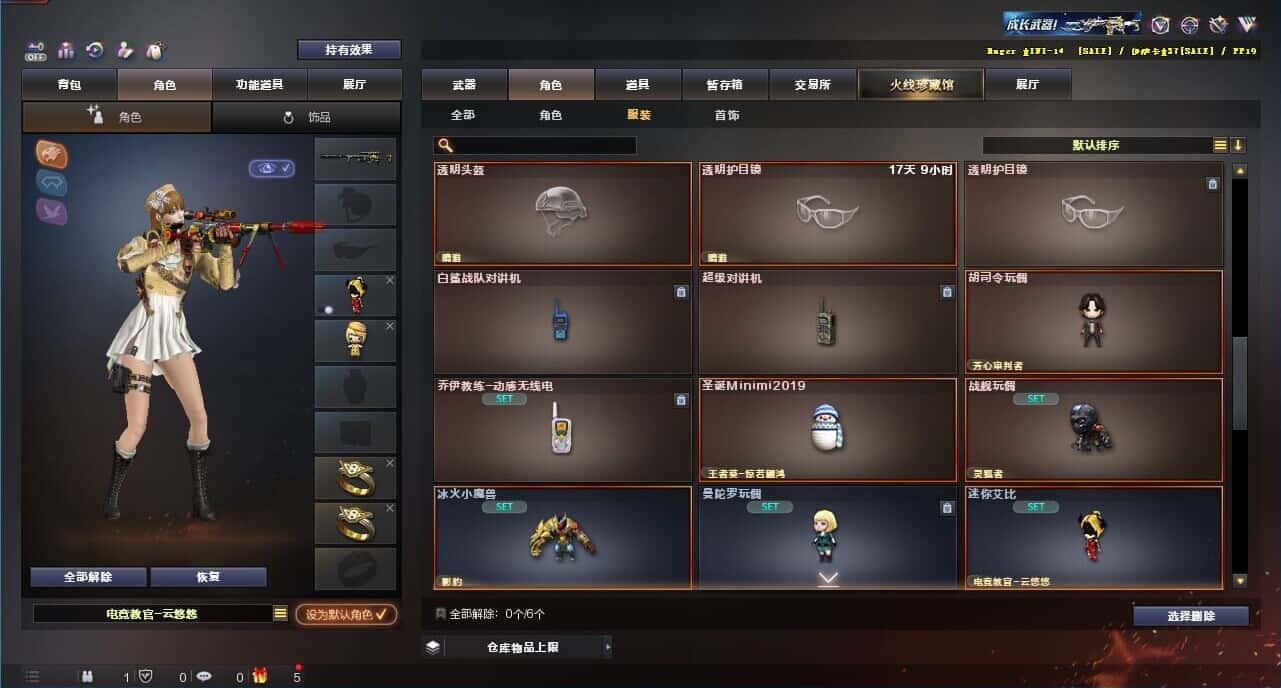
Task: Open the 首饰 sub-tab
Action: click(x=727, y=115)
